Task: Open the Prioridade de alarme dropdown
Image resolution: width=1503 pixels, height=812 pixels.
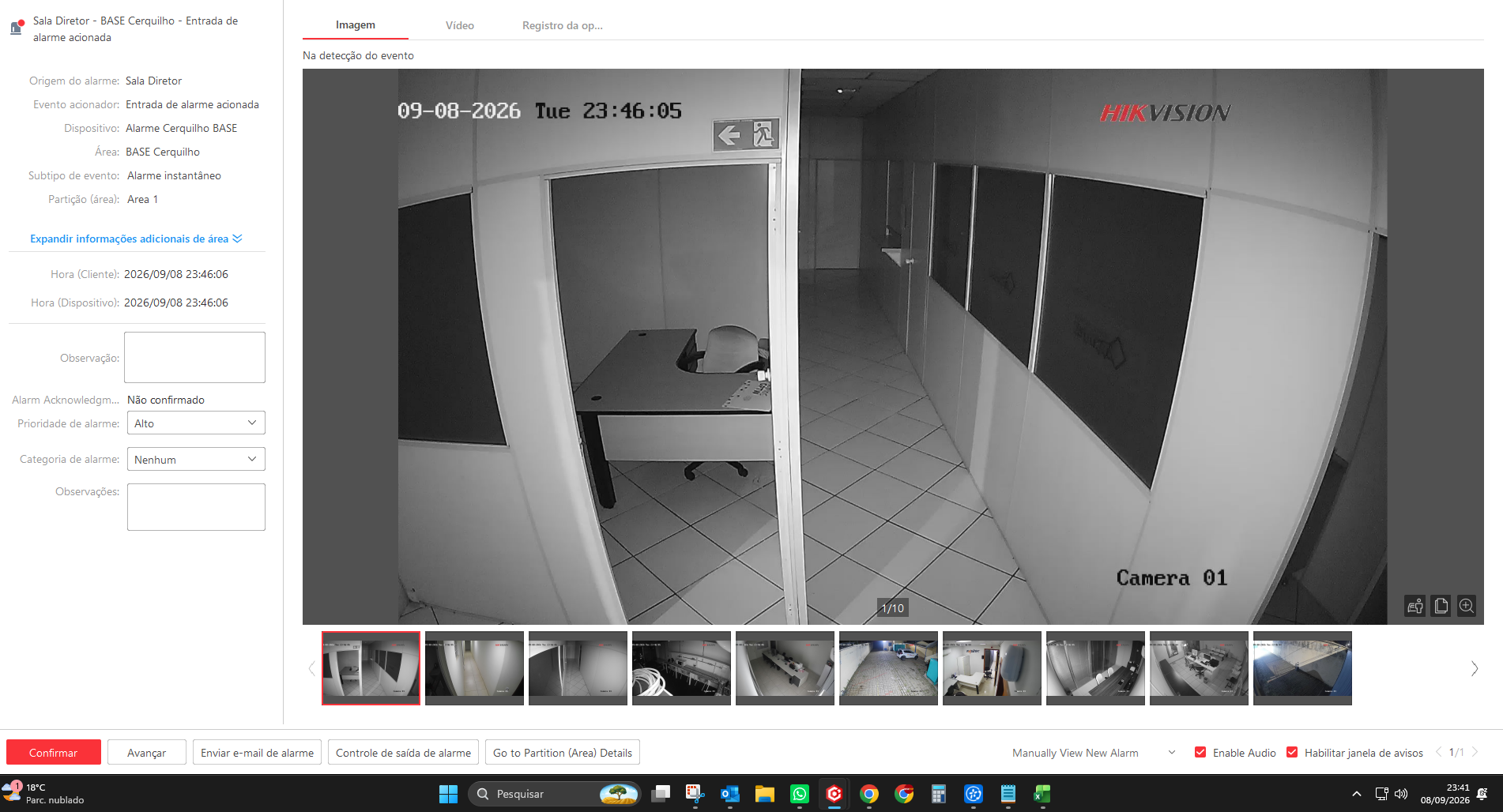Action: (x=196, y=423)
